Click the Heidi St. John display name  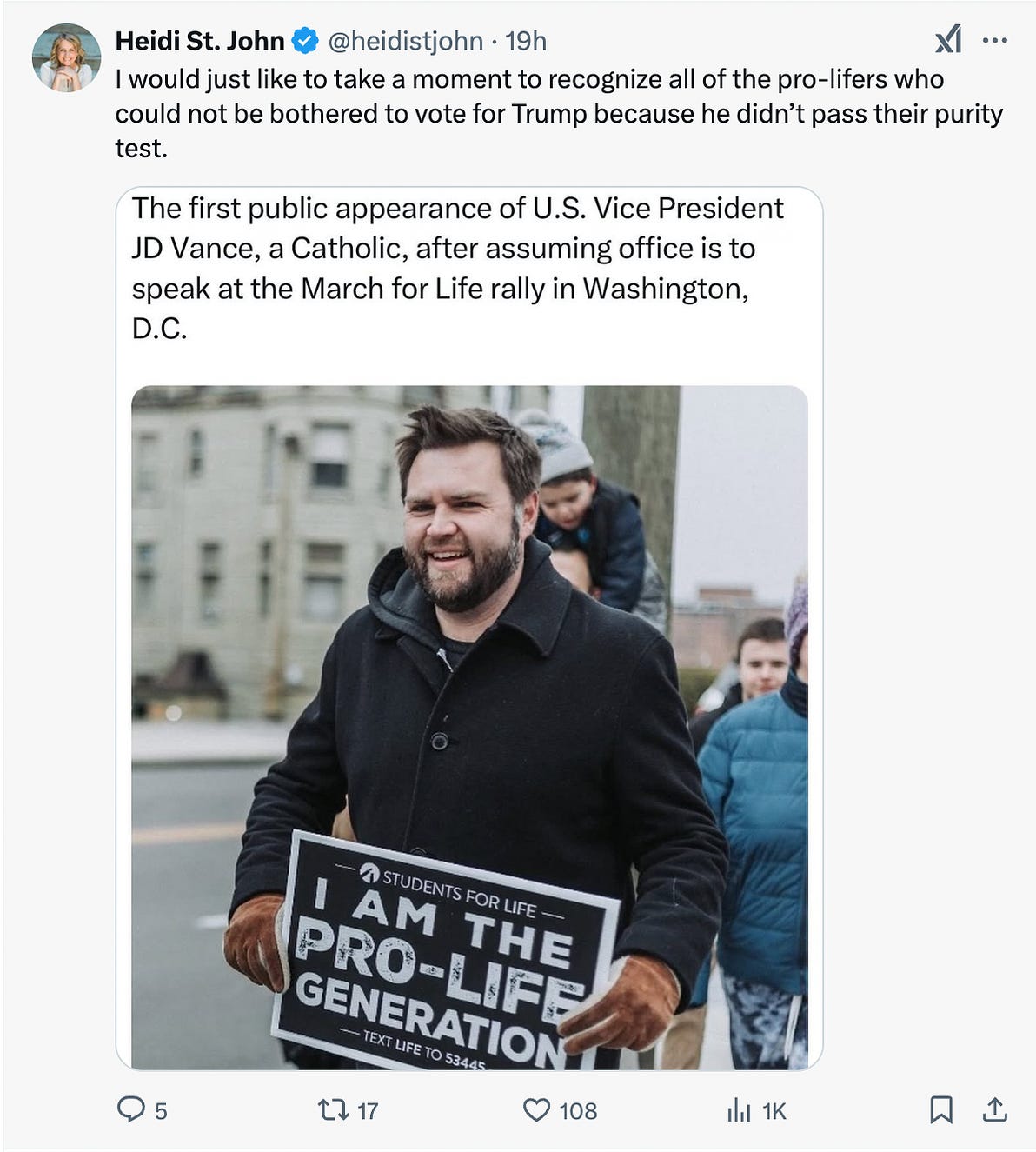tap(199, 41)
